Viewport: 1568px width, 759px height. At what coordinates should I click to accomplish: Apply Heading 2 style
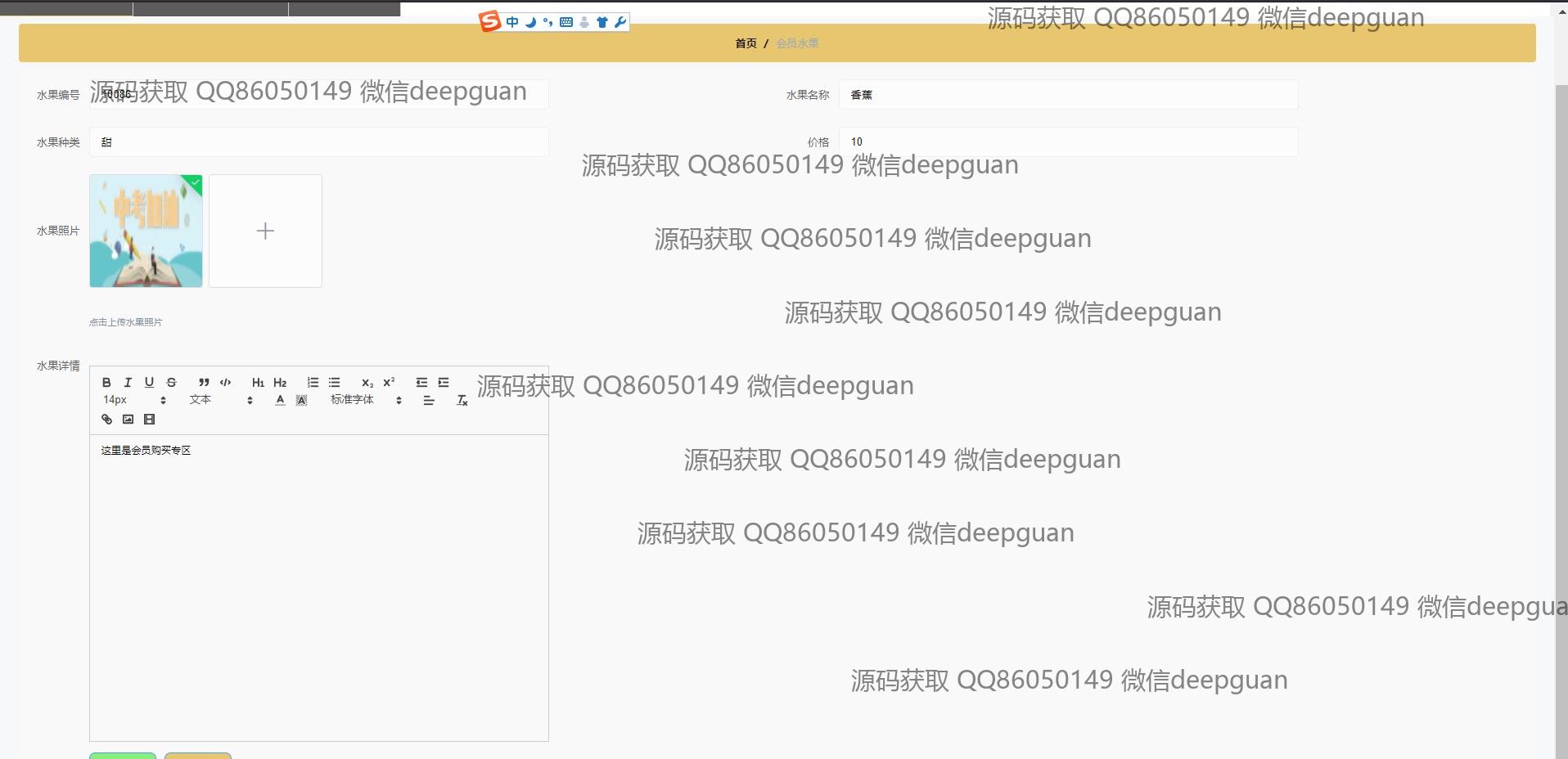click(280, 382)
